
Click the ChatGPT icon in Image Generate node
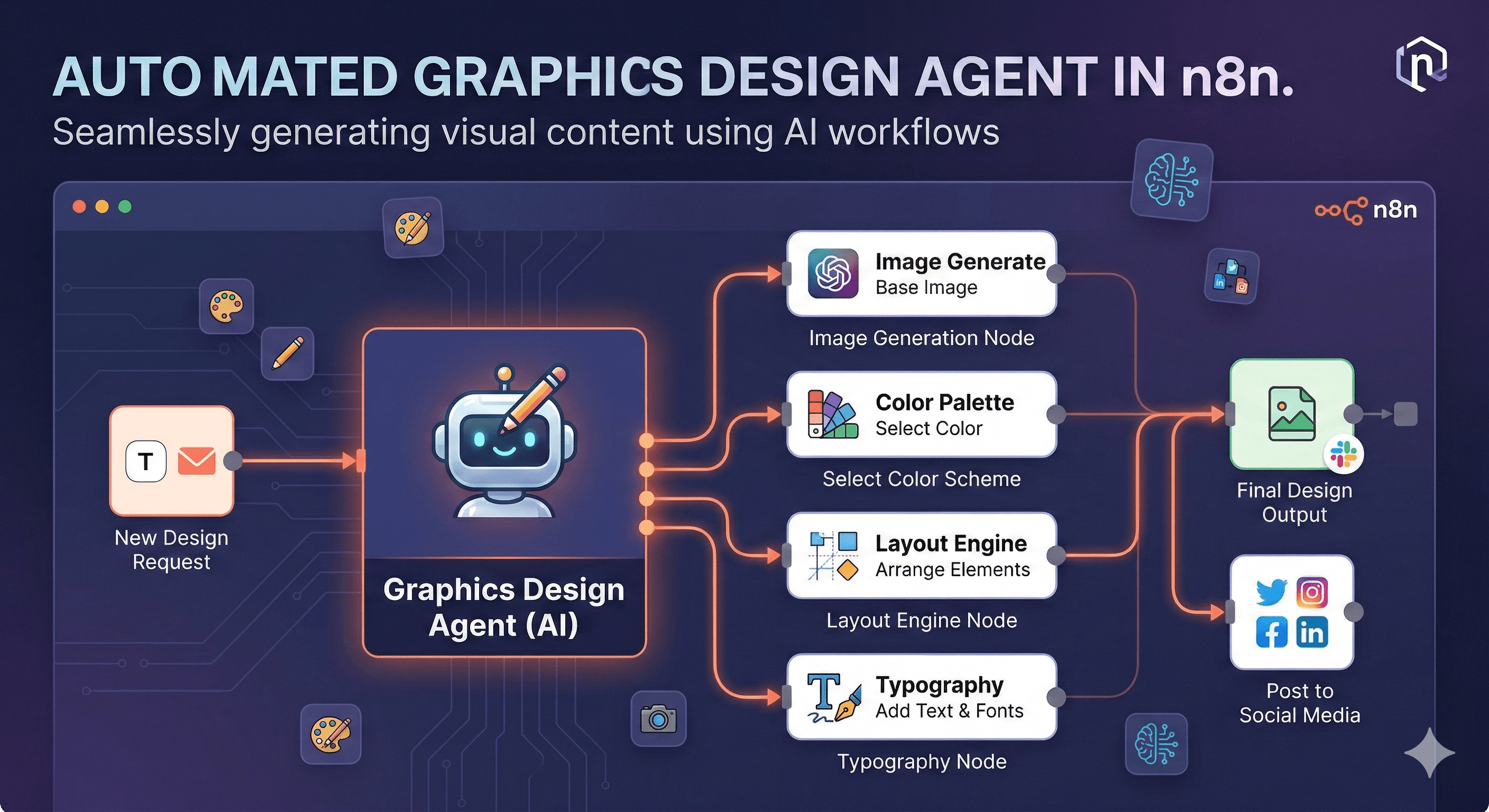(833, 273)
